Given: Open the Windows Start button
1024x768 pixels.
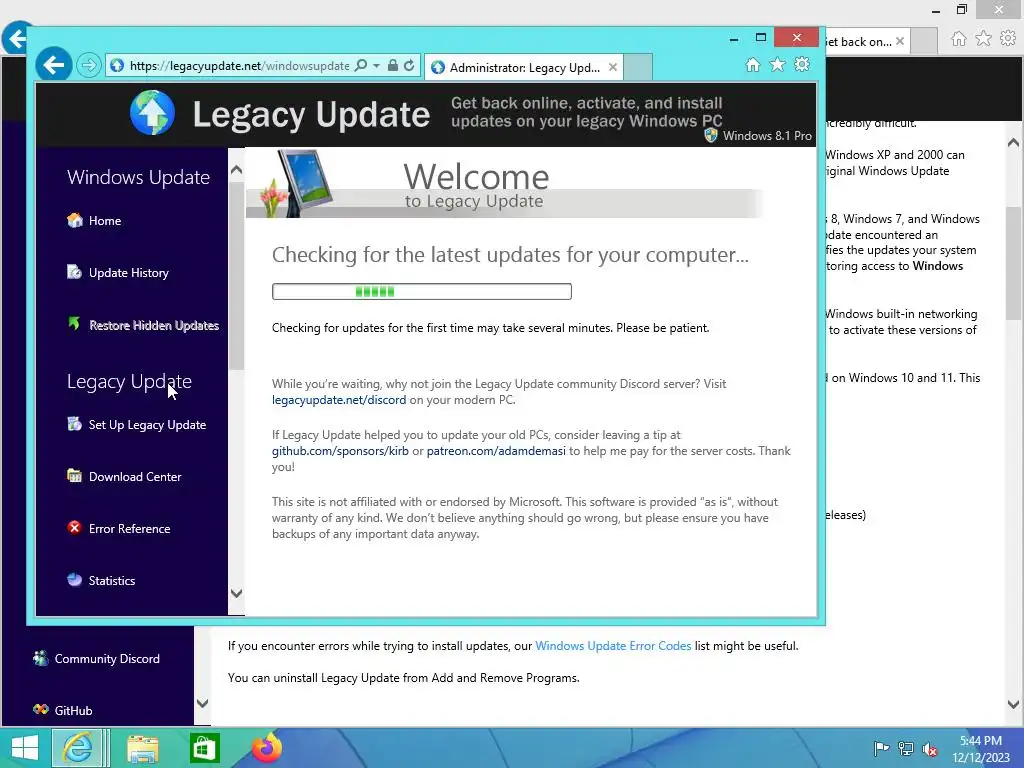Looking at the screenshot, I should [x=25, y=748].
